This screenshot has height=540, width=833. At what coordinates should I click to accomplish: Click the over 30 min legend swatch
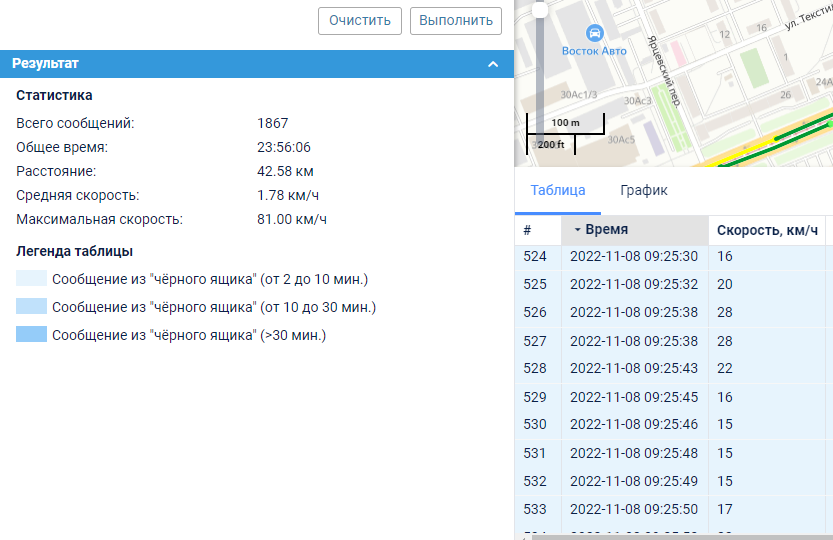coord(31,335)
